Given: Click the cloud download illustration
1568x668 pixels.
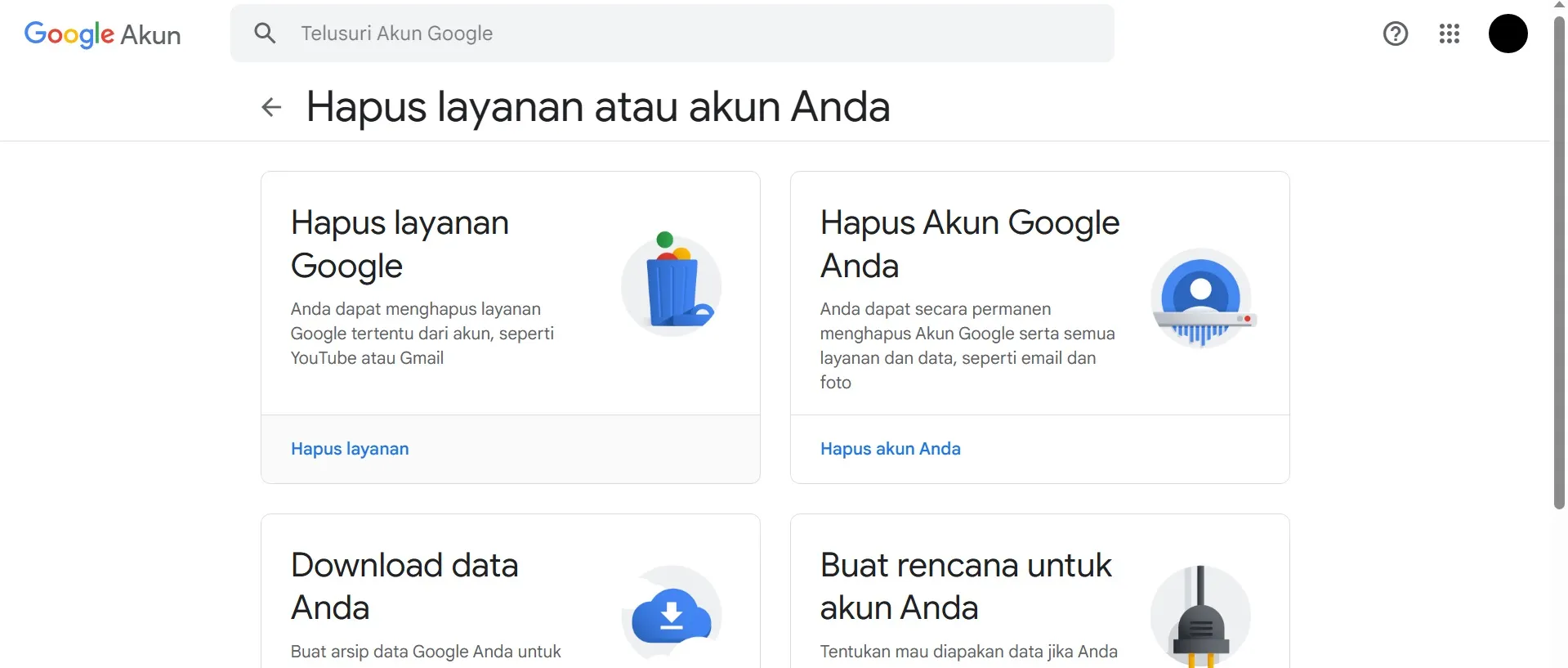Looking at the screenshot, I should tap(672, 615).
